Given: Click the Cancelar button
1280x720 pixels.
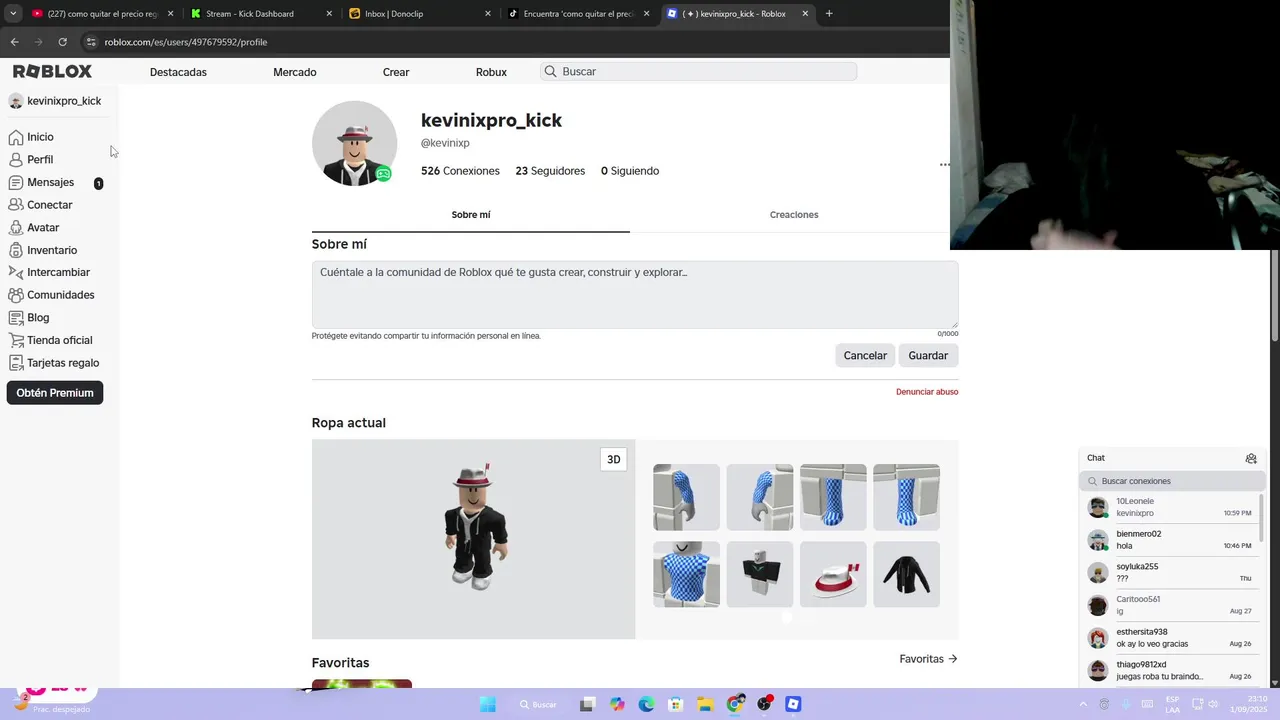Looking at the screenshot, I should pyautogui.click(x=865, y=356).
